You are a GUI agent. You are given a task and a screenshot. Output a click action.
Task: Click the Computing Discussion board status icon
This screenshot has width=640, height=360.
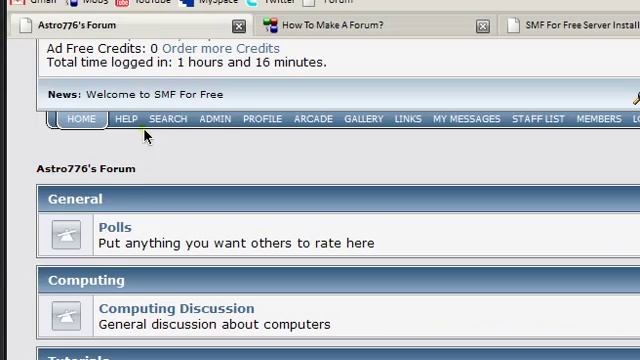(x=66, y=316)
